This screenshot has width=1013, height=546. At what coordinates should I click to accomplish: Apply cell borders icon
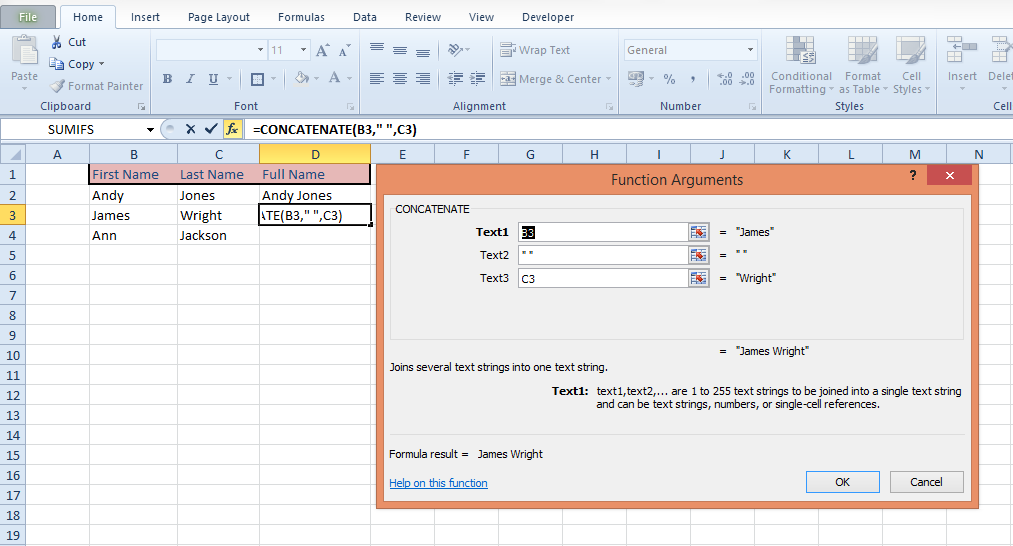257,79
